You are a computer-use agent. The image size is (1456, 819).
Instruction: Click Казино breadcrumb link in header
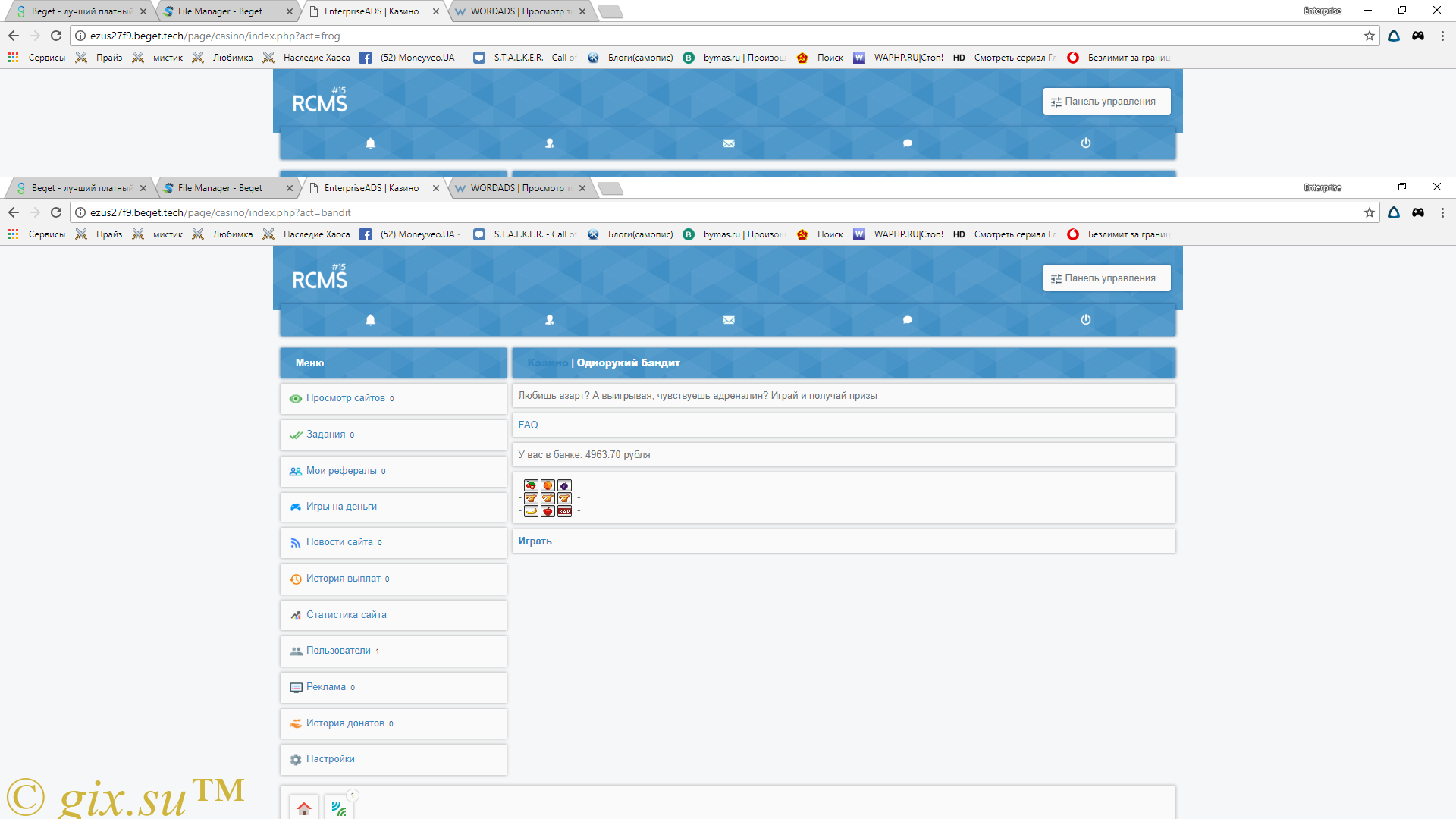click(548, 363)
